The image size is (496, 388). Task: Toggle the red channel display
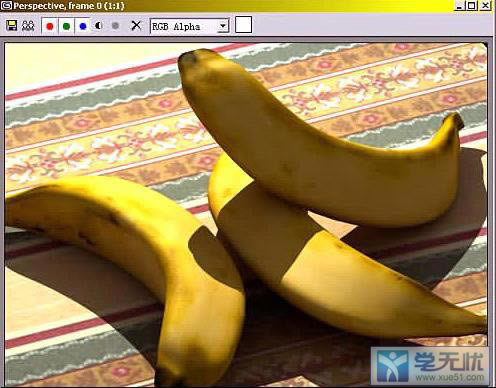[x=50, y=26]
